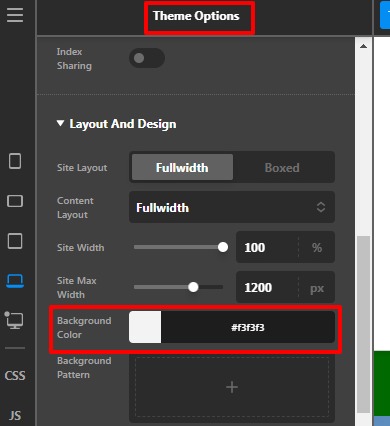
Task: Set Site Layout to Fullwidth
Action: click(x=182, y=167)
